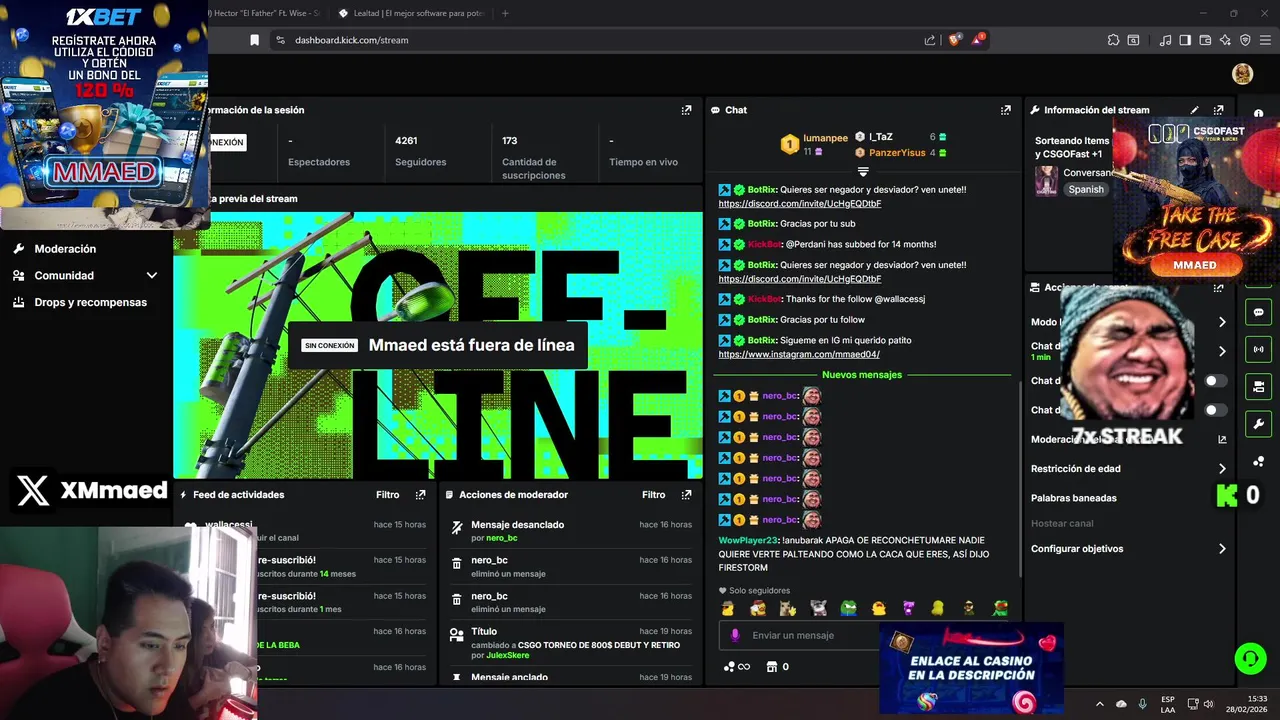Expand the chat 1 min row chevron
1280x720 pixels.
(1222, 351)
